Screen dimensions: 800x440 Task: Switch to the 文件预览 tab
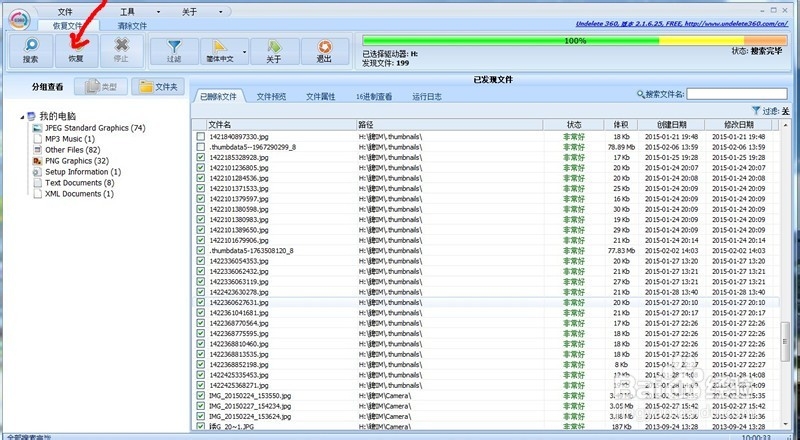coord(271,96)
